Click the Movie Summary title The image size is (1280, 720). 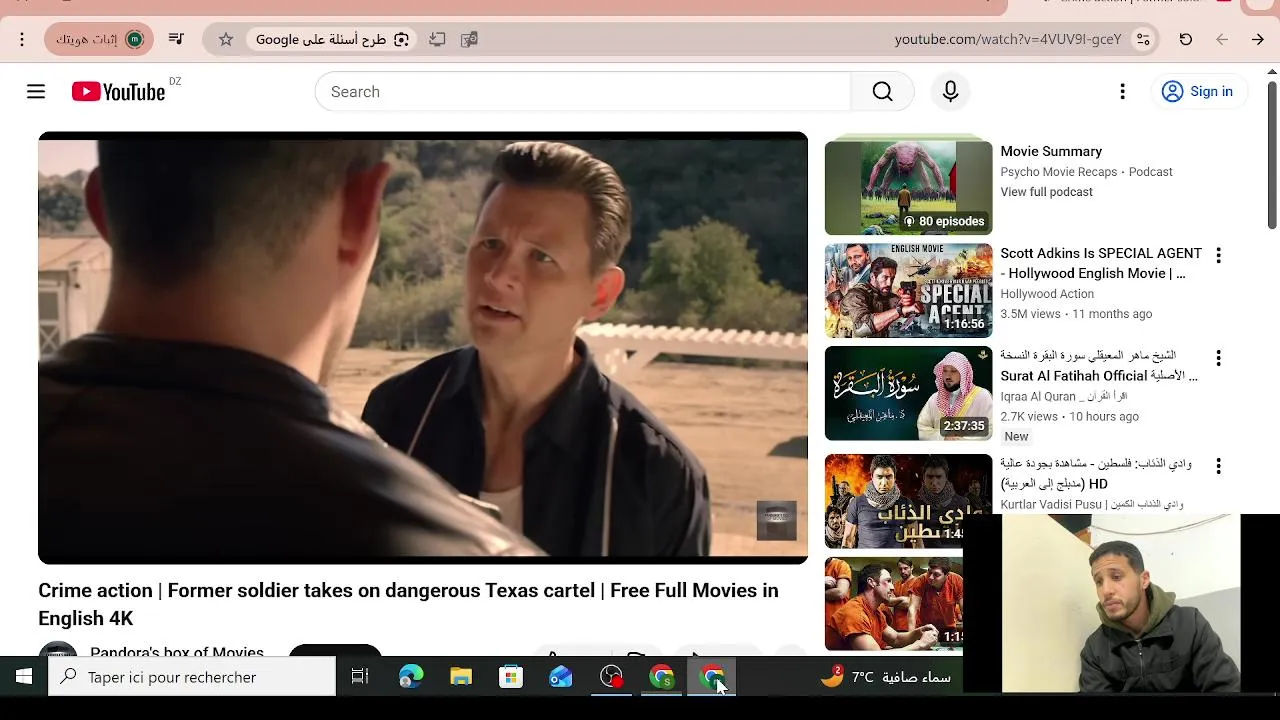tap(1051, 151)
